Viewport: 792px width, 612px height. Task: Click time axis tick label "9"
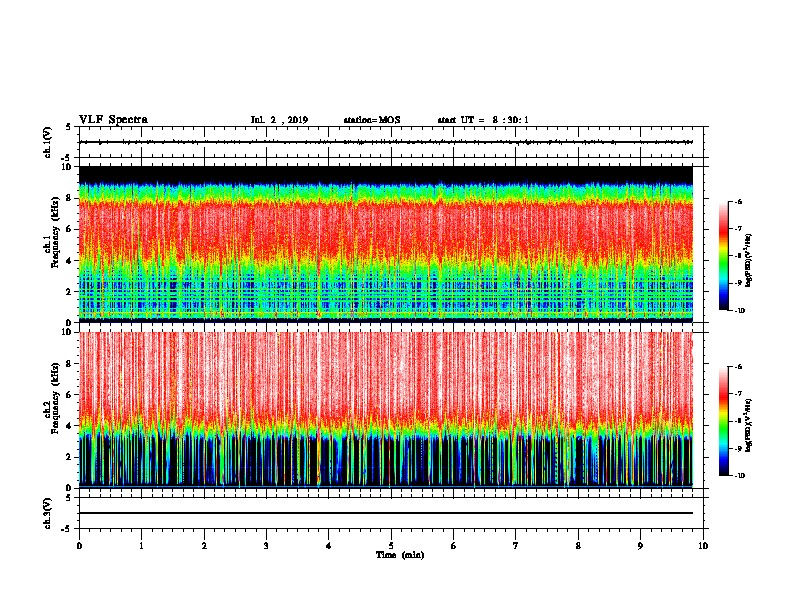[x=640, y=546]
